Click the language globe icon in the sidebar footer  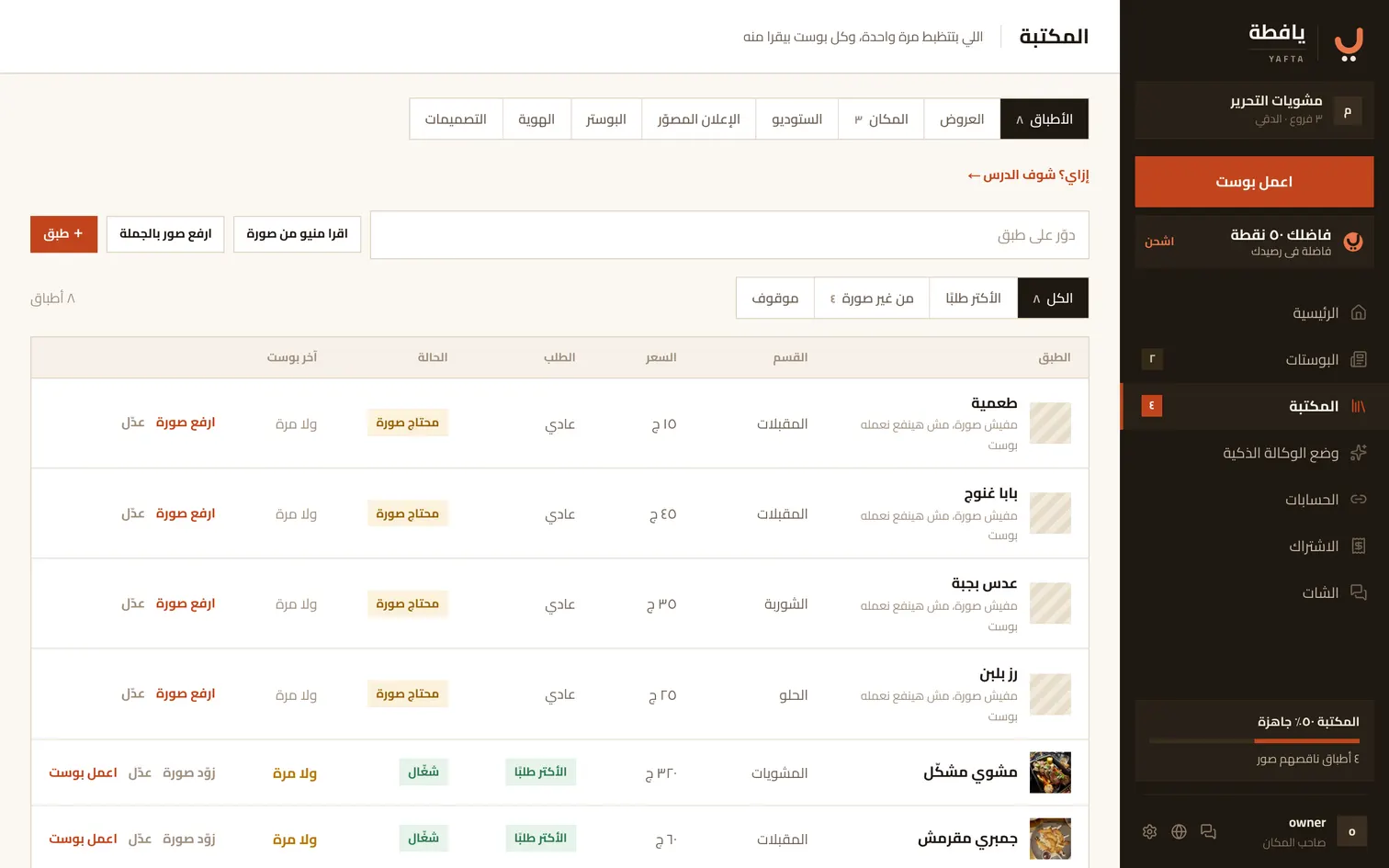point(1179,831)
